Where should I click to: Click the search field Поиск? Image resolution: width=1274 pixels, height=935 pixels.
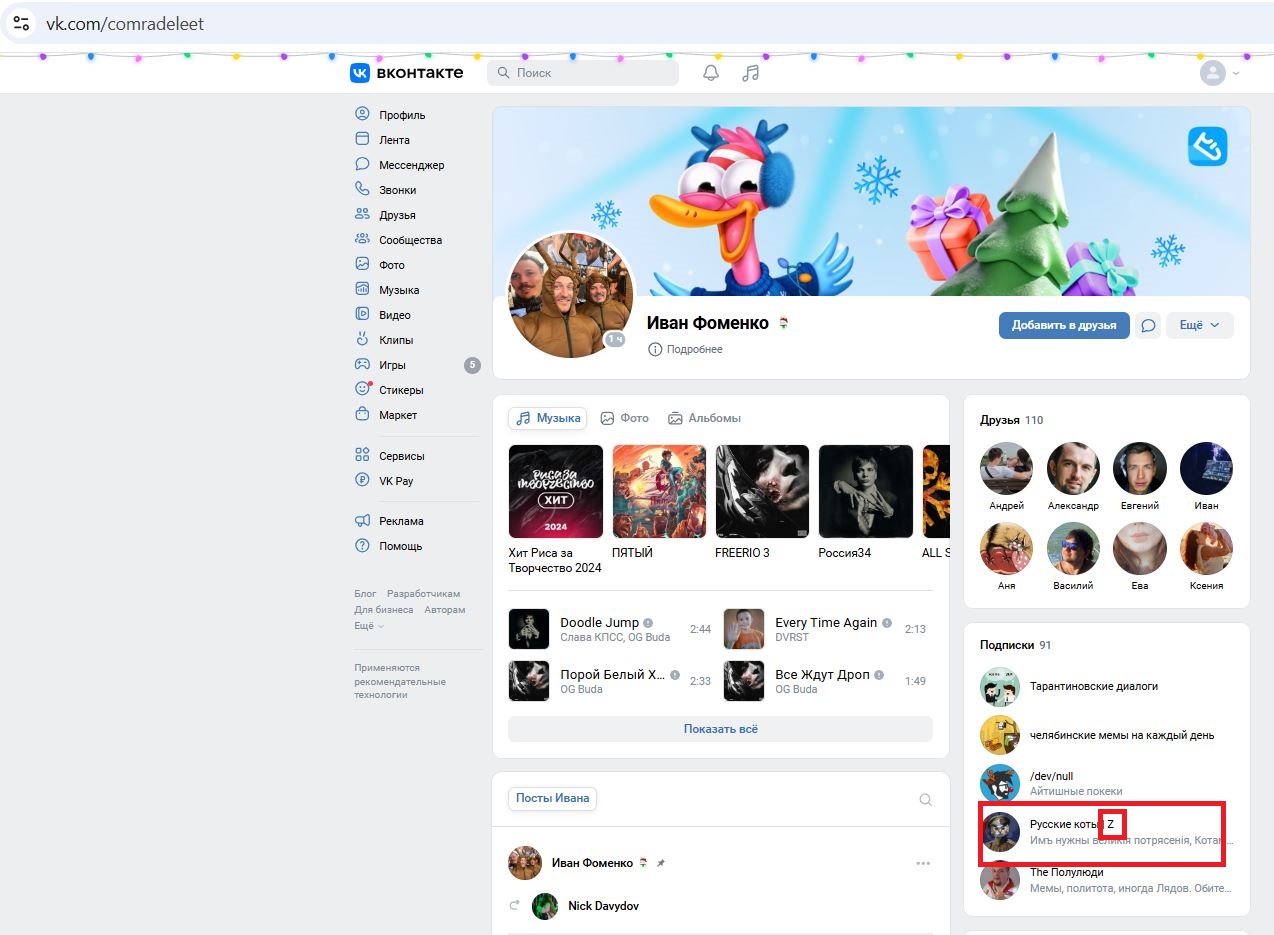(583, 73)
